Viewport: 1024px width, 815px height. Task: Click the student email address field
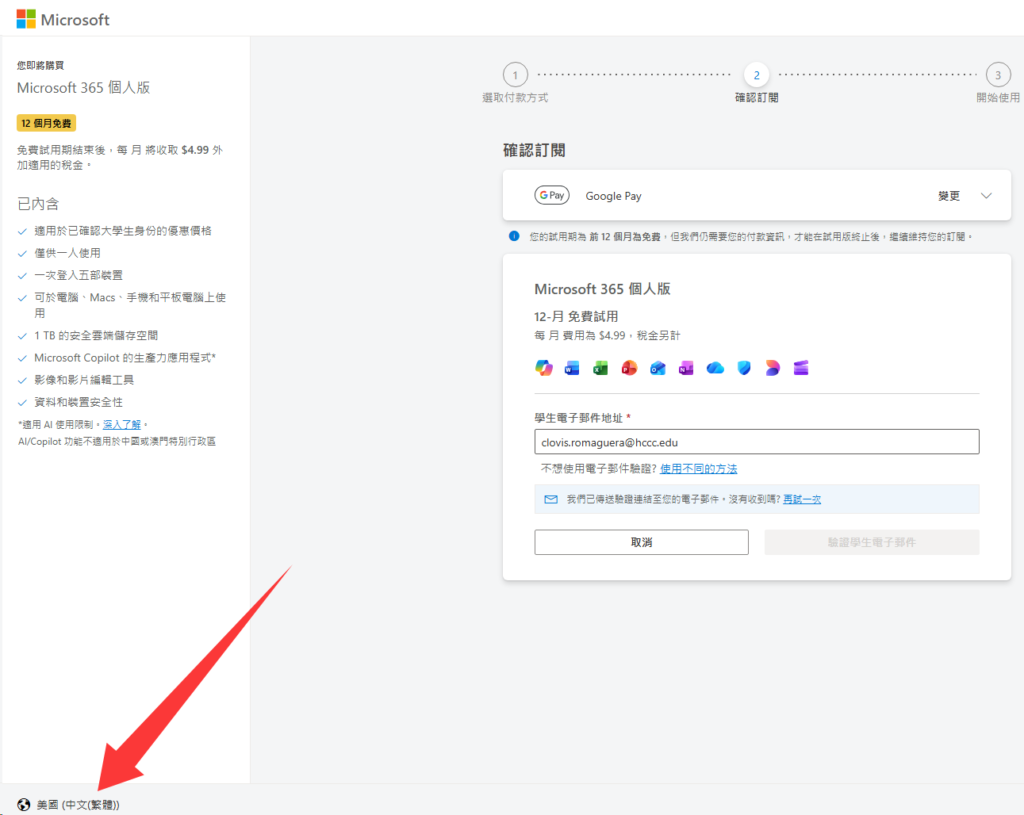[x=757, y=442]
